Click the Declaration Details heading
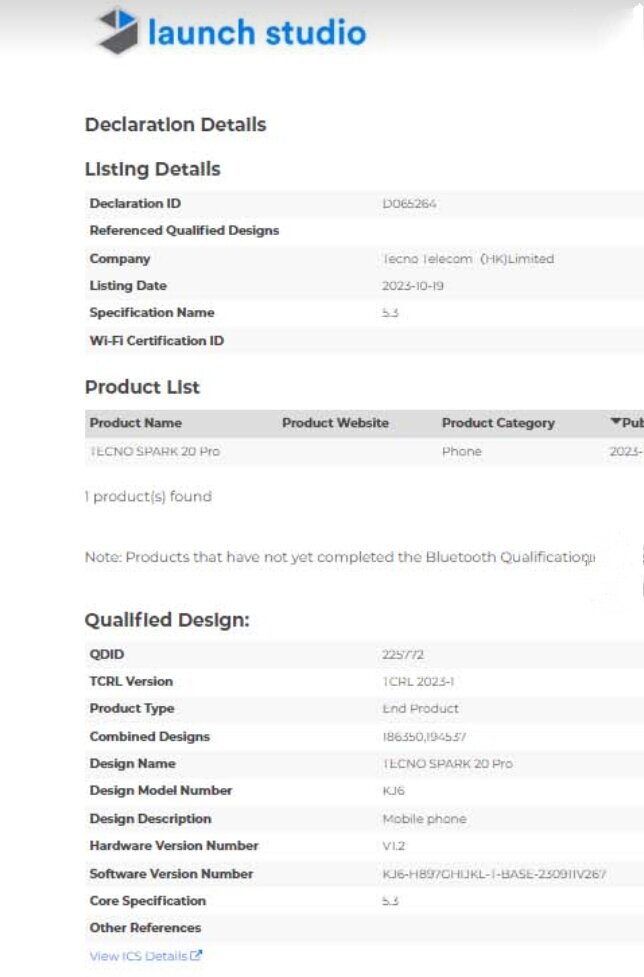The image size is (644, 977). [x=176, y=125]
